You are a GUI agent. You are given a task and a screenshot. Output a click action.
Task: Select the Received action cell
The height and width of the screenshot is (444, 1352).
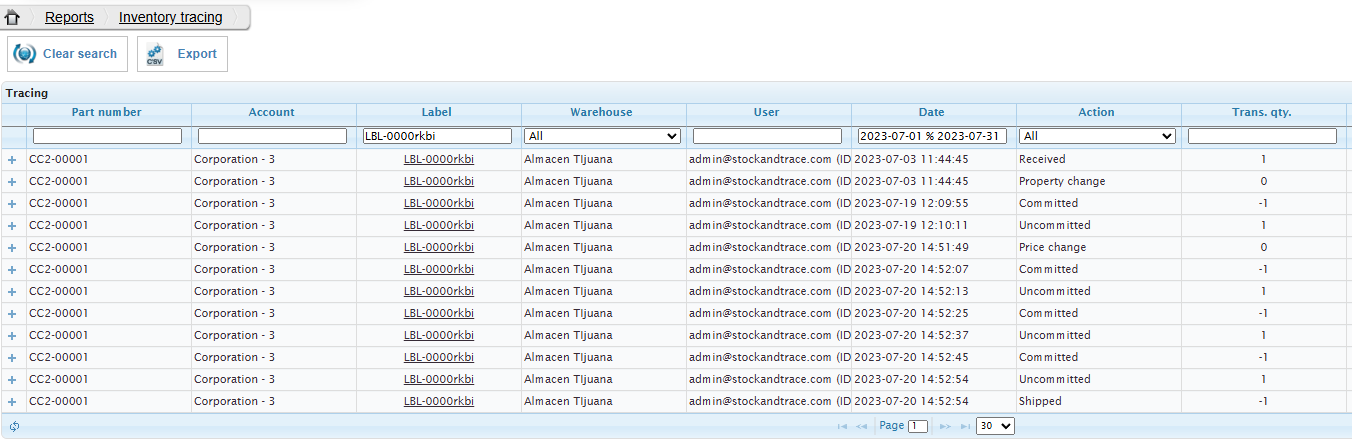(x=1099, y=159)
